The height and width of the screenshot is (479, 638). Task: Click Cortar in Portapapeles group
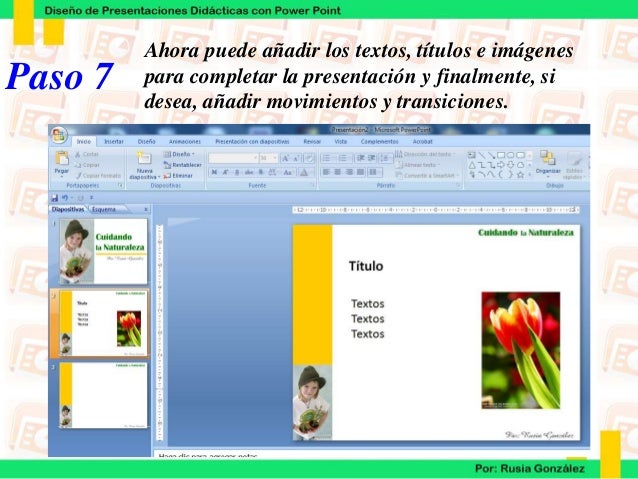[87, 154]
